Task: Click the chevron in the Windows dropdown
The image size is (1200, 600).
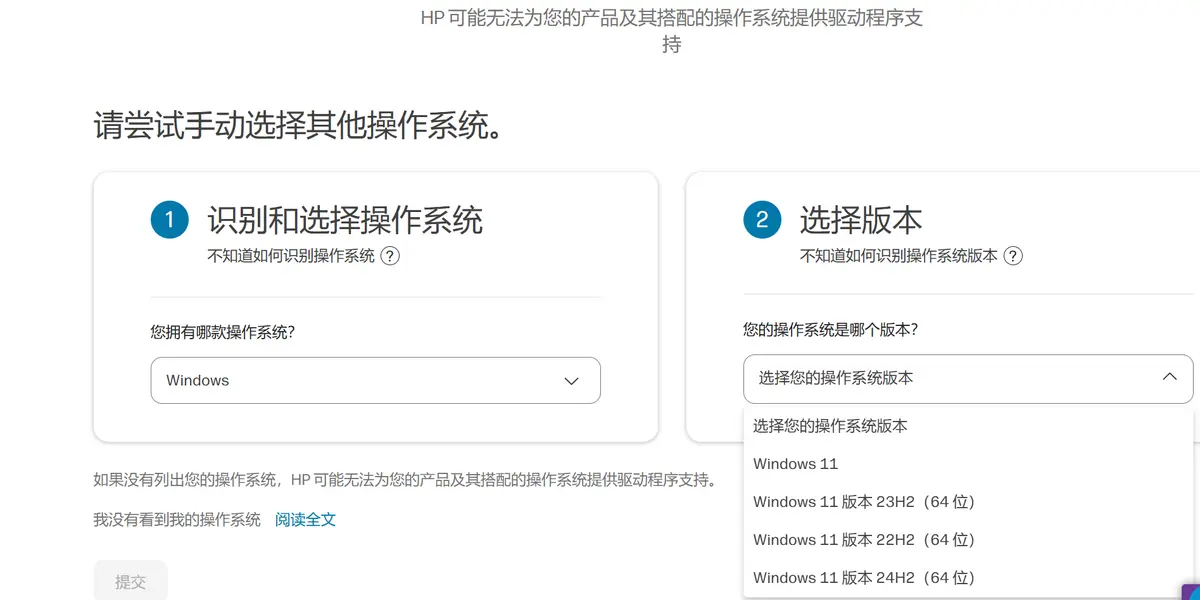Action: [x=571, y=381]
